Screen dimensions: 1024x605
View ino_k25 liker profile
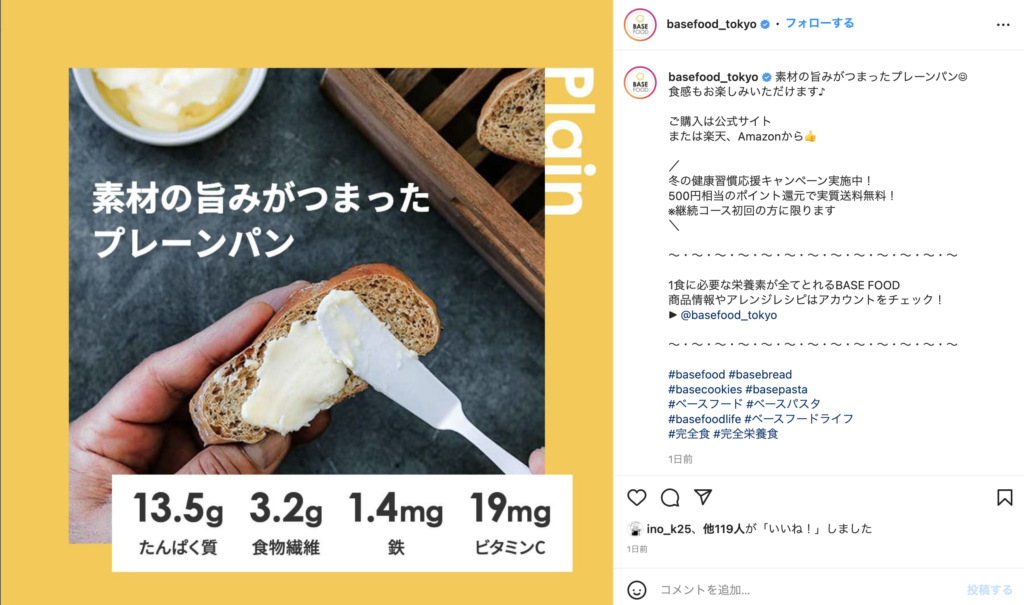pyautogui.click(x=668, y=529)
